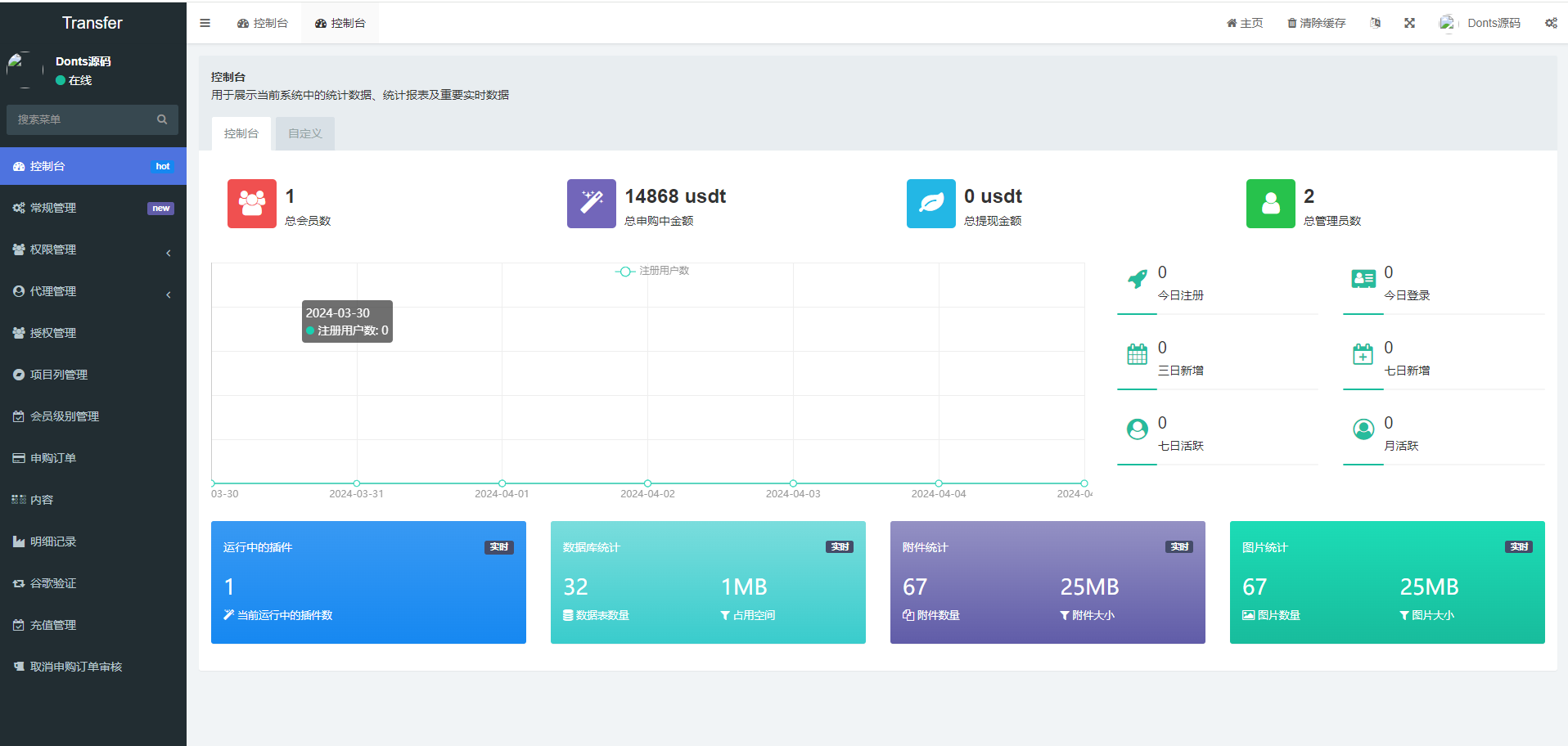
Task: Click the red 总会员数 users icon
Action: coord(252,204)
